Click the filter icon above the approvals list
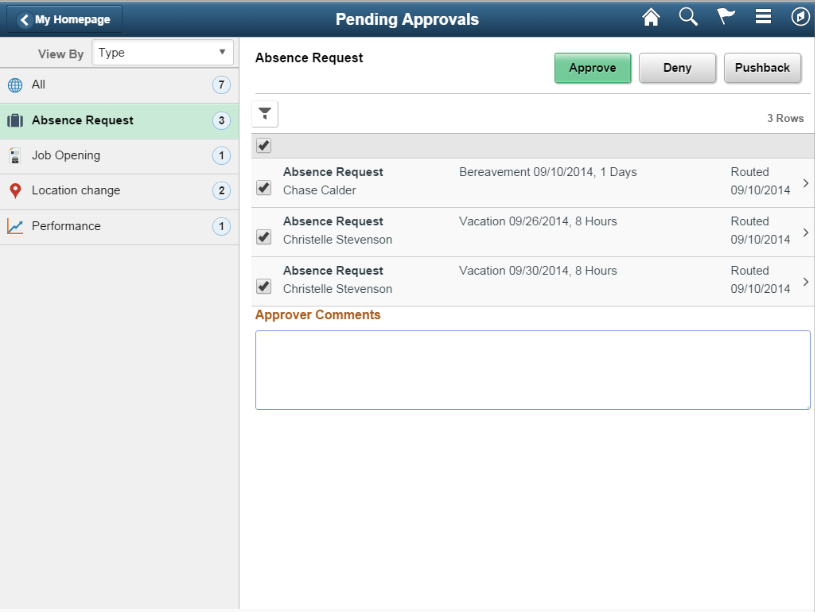This screenshot has height=612, width=815. click(265, 113)
